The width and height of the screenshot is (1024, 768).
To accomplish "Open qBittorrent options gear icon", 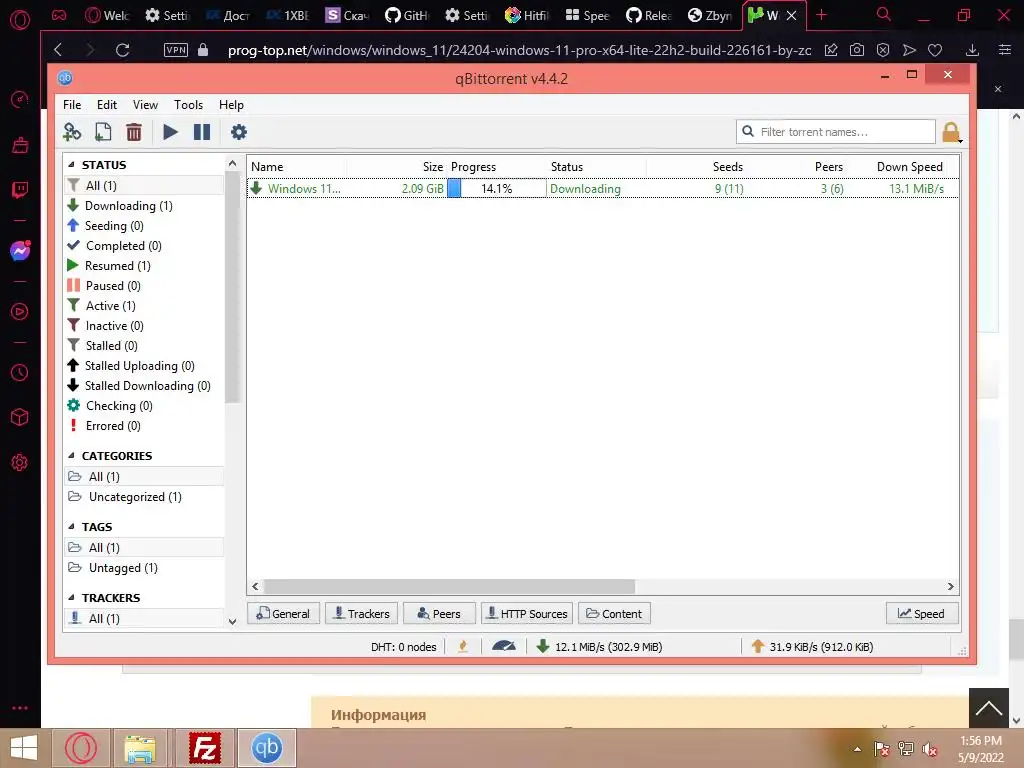I will (239, 132).
